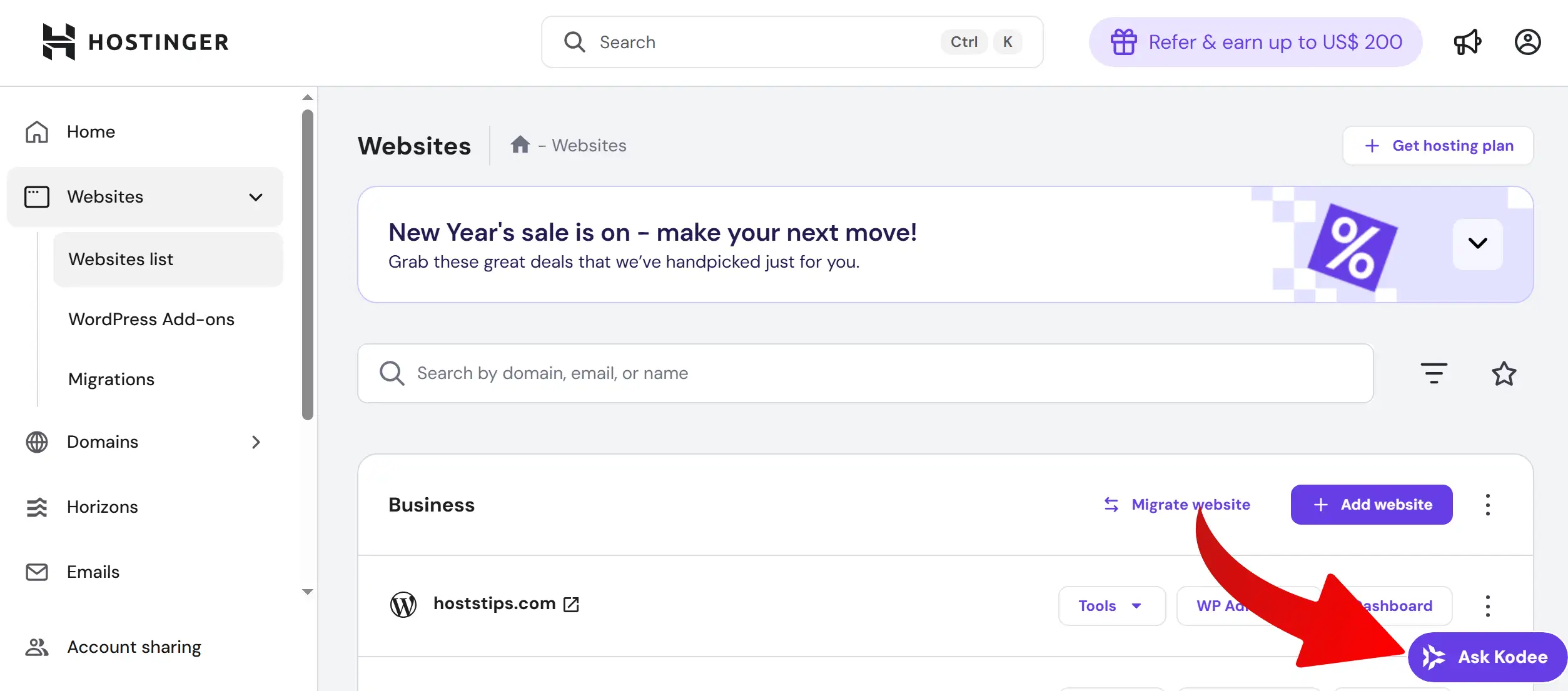Click the home breadcrumb icon
The width and height of the screenshot is (1568, 691).
pyautogui.click(x=520, y=145)
